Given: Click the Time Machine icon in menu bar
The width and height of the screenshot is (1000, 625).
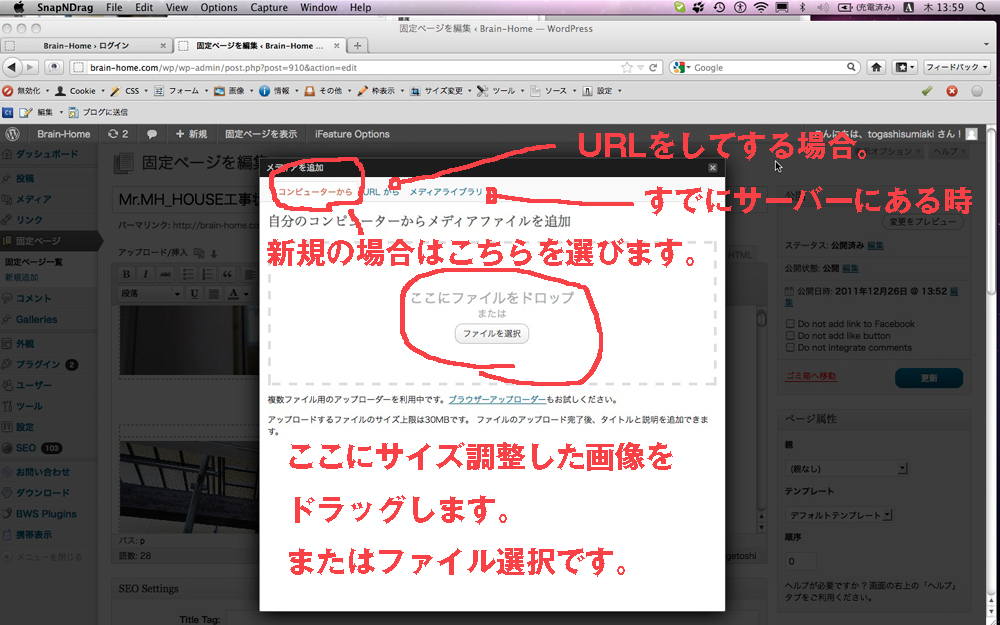Looking at the screenshot, I should (719, 8).
